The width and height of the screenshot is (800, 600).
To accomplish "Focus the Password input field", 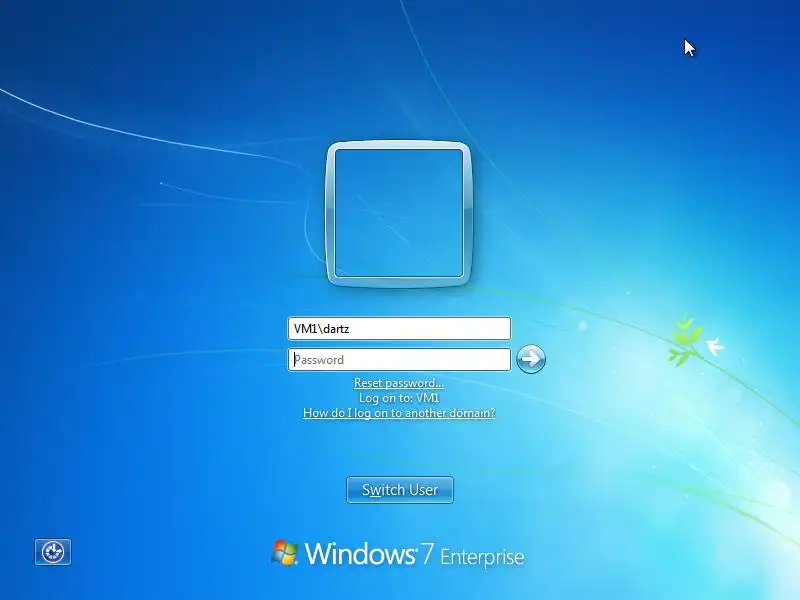I will click(399, 360).
